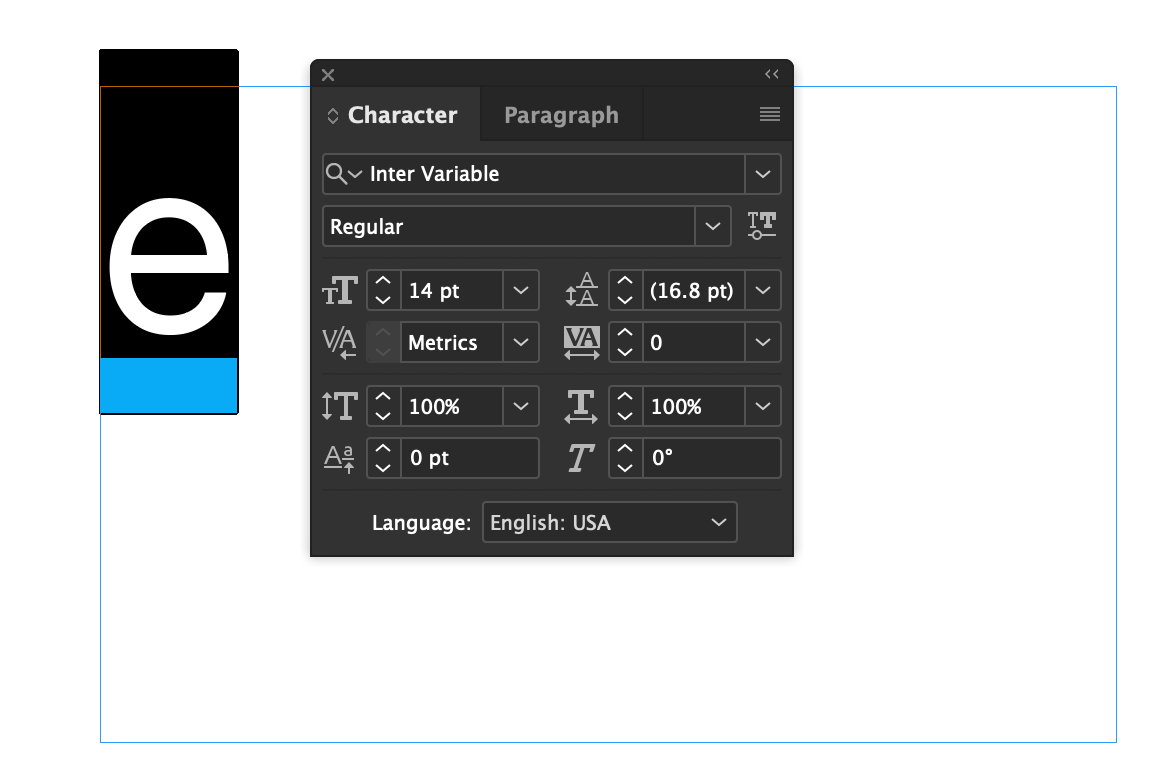Click the kerning icon

pos(340,342)
